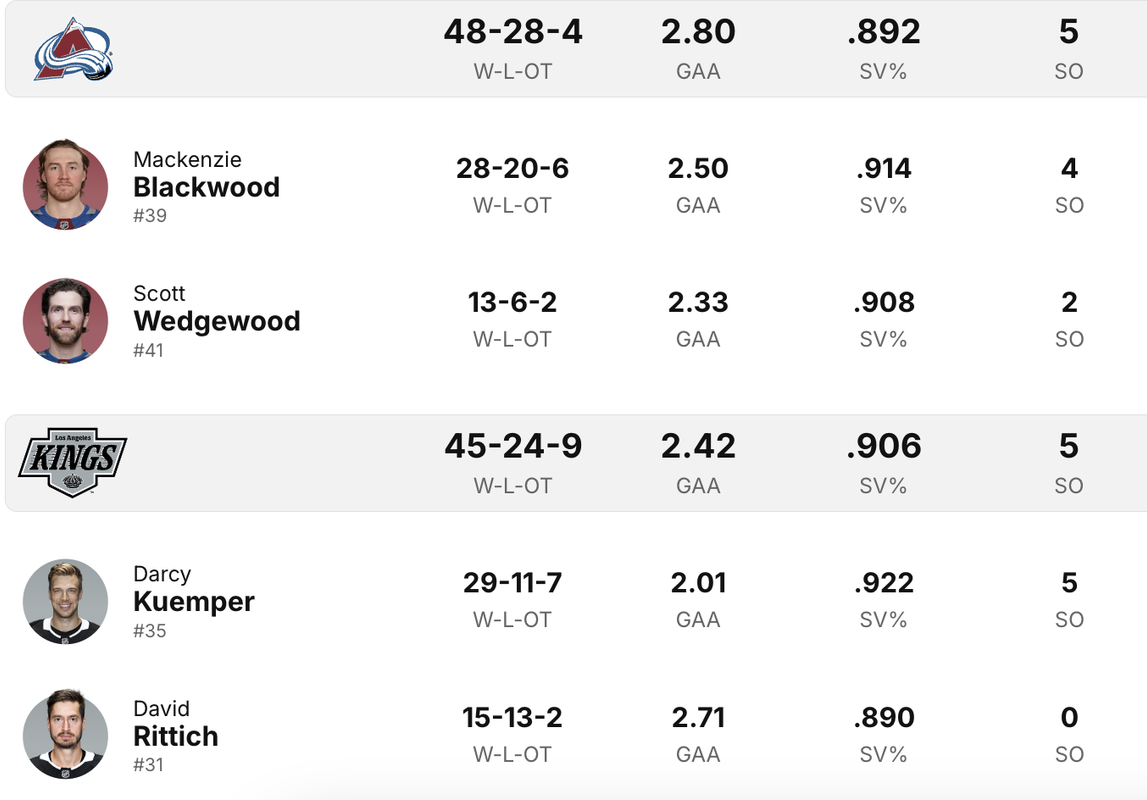Open Mackenzie Blackwood's headshot photo
Image resolution: width=1147 pixels, height=800 pixels.
click(x=65, y=186)
